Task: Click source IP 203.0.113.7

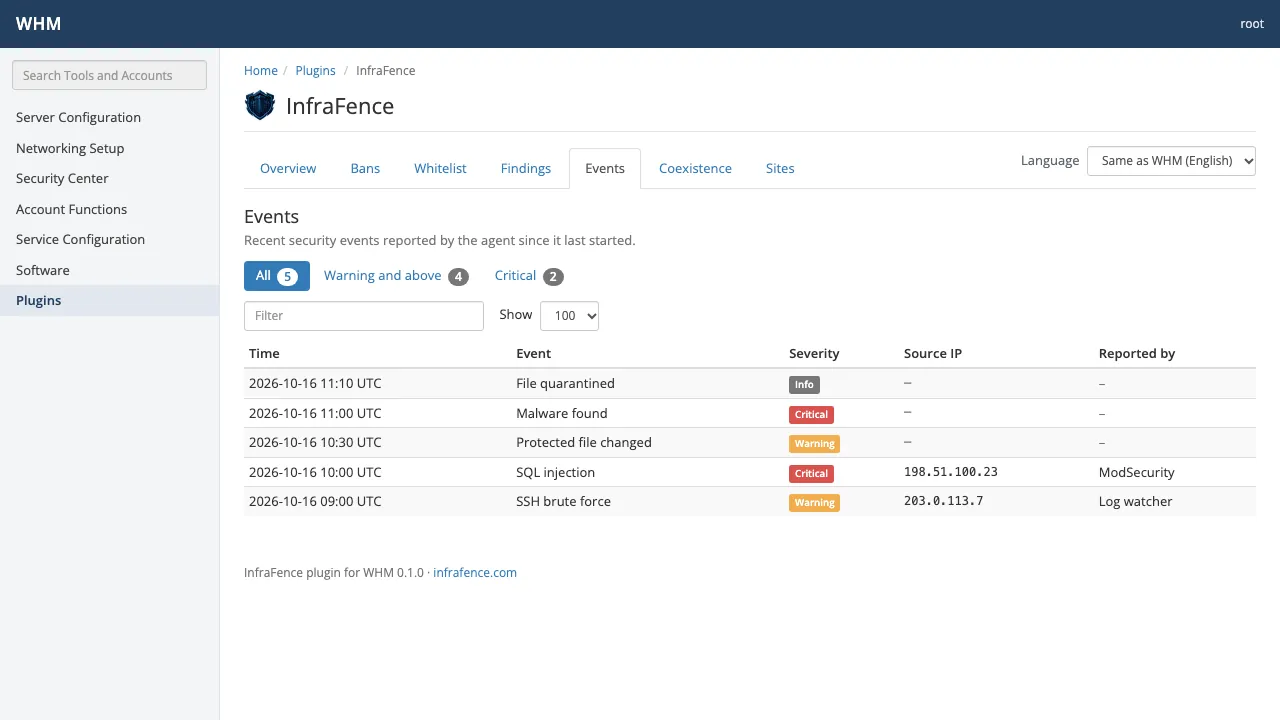Action: click(x=944, y=501)
